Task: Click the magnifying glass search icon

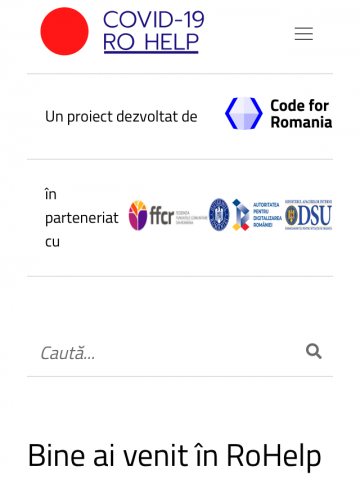Action: coord(314,351)
